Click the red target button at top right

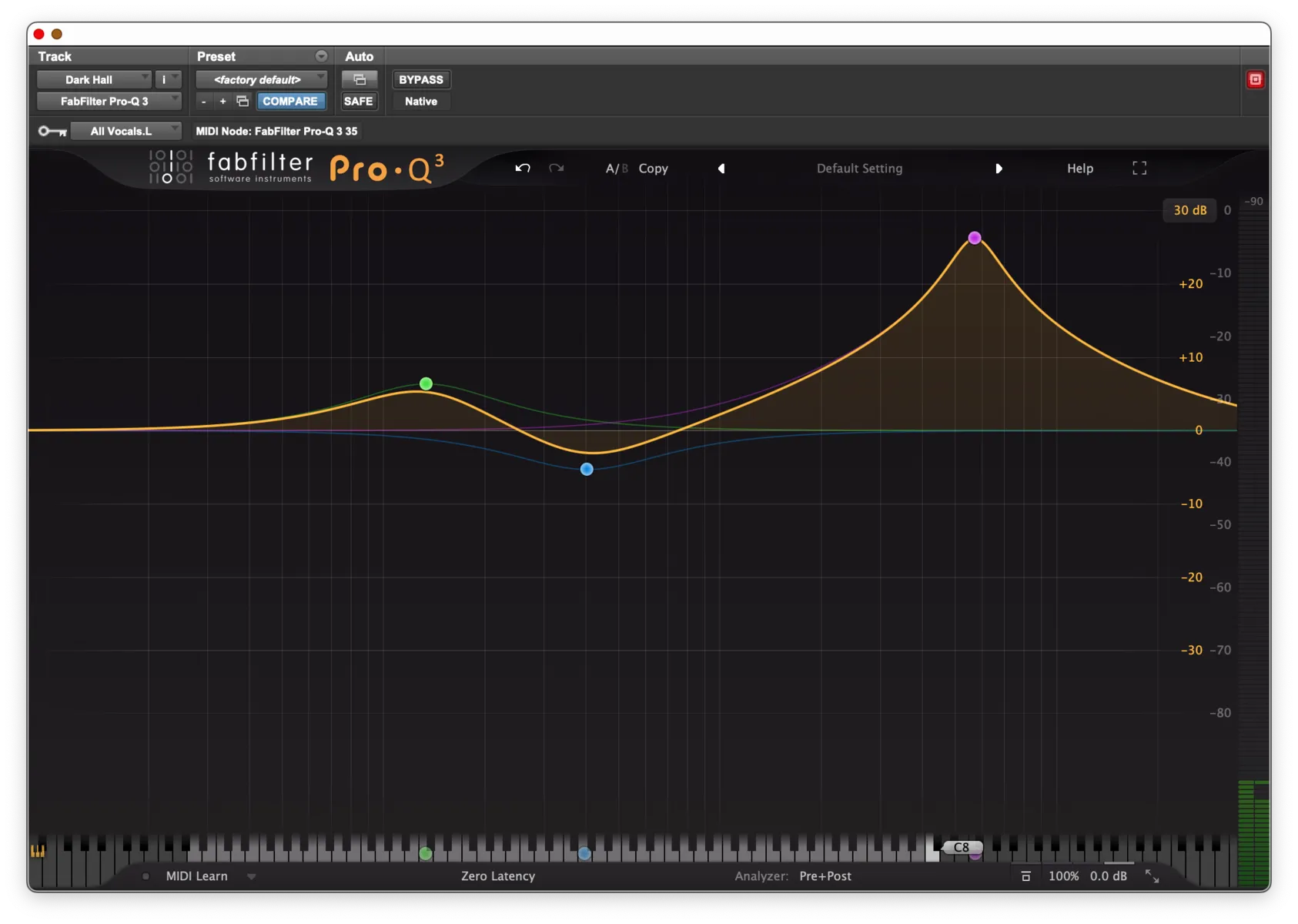click(x=1255, y=79)
